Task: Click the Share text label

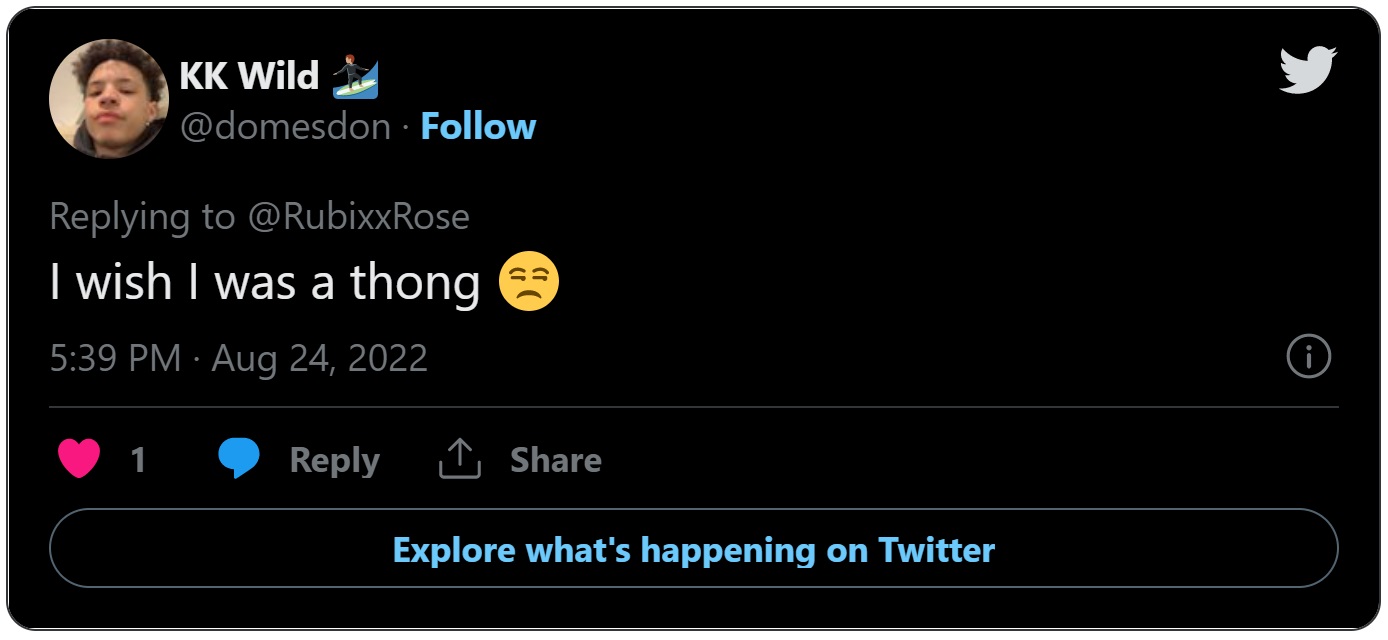Action: click(x=555, y=460)
